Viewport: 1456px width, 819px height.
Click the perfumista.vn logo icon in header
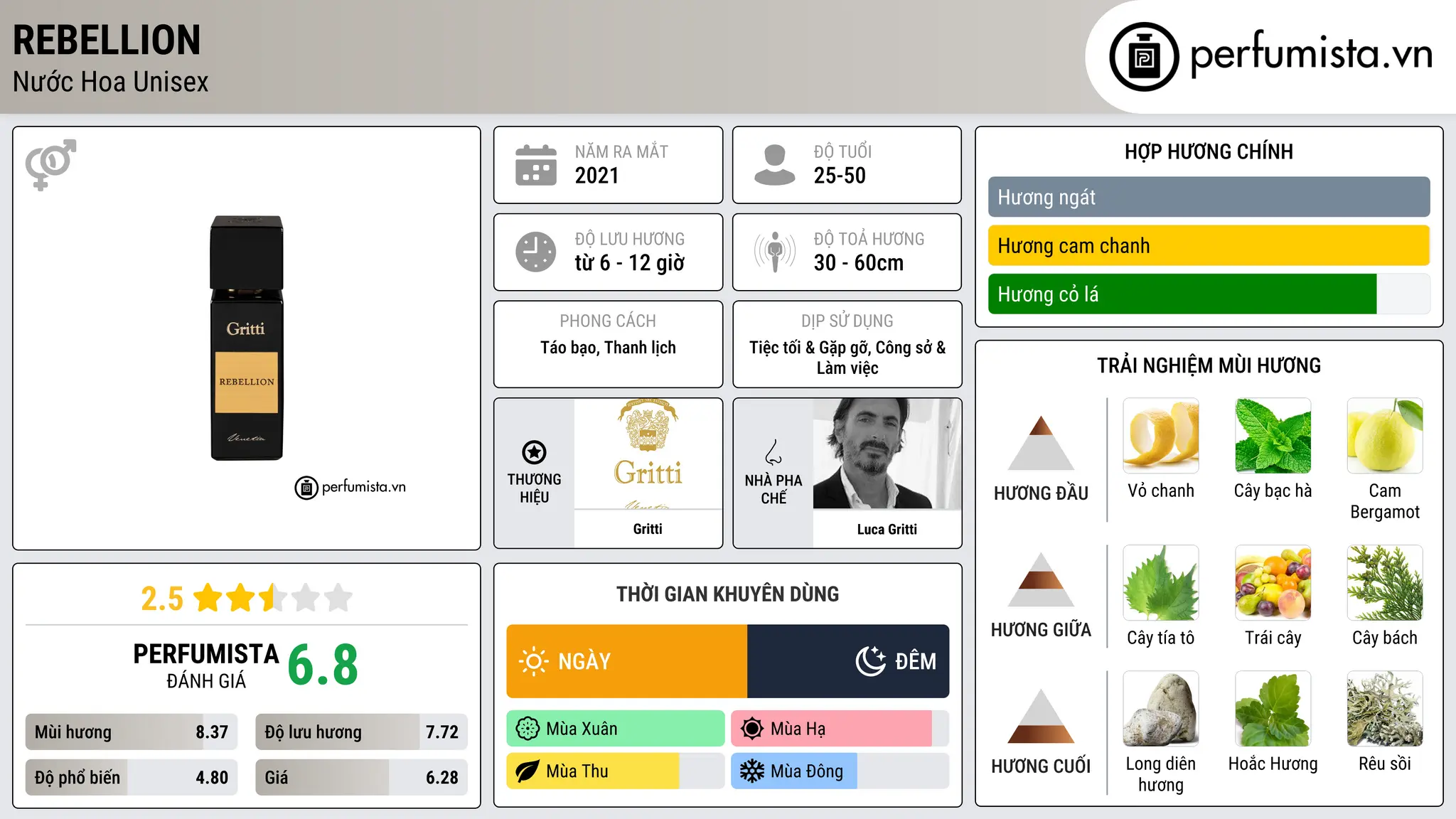coord(1144,57)
